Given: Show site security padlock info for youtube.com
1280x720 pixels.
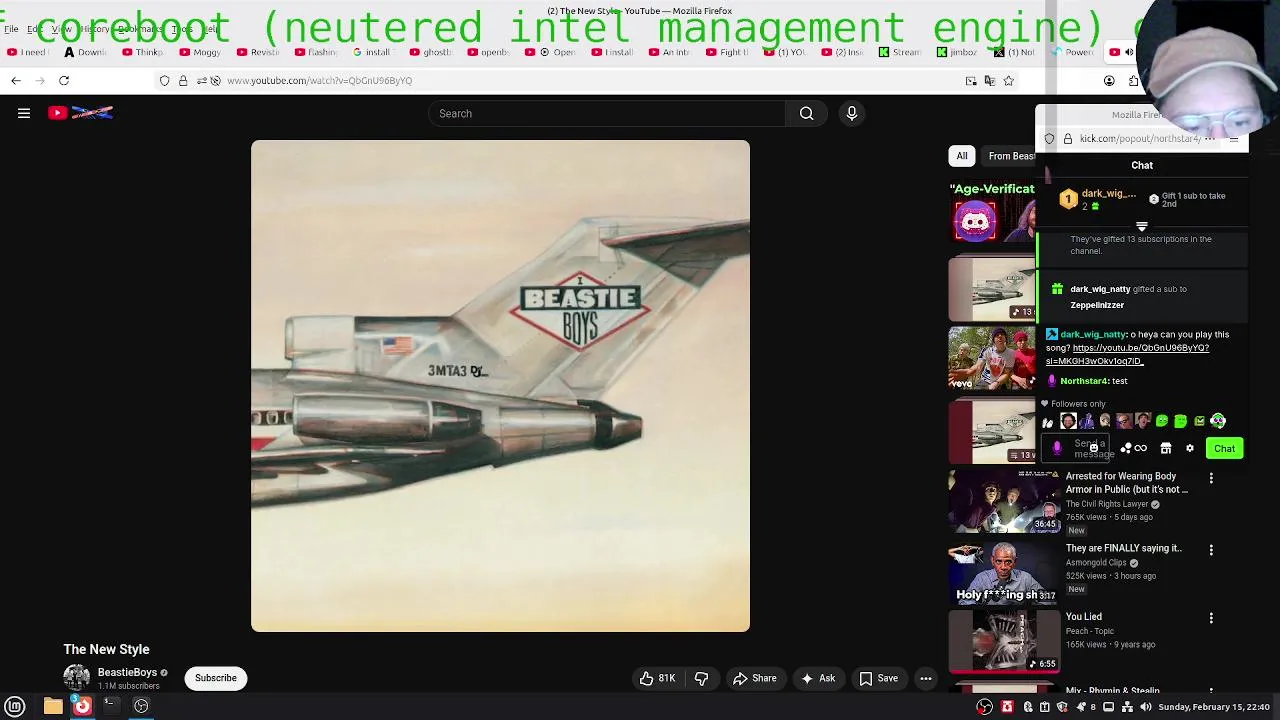Looking at the screenshot, I should pyautogui.click(x=183, y=80).
